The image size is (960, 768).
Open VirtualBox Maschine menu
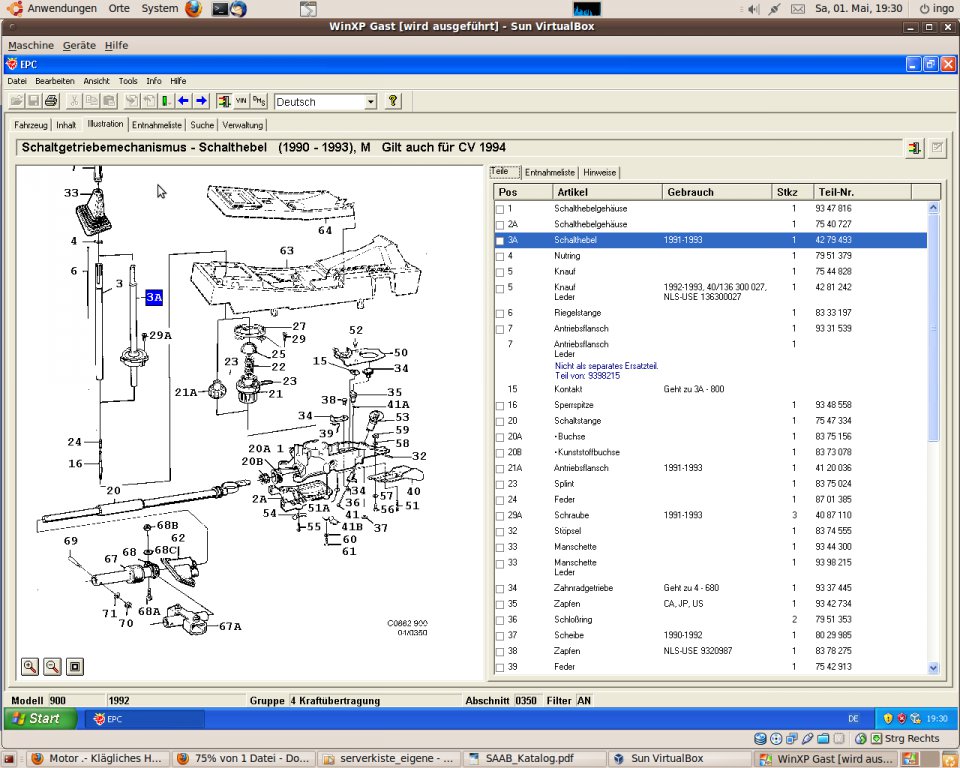point(31,45)
